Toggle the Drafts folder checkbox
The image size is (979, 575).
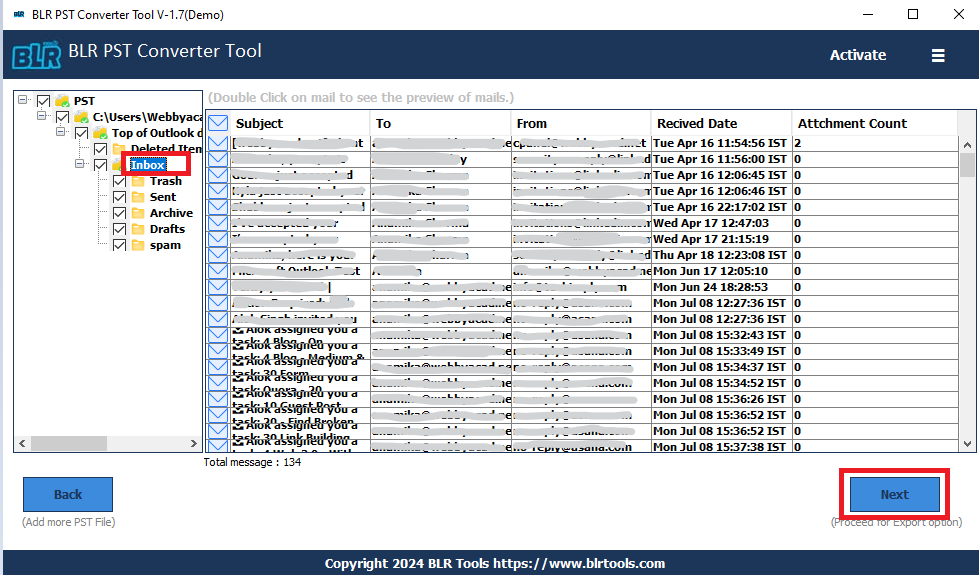pos(119,229)
